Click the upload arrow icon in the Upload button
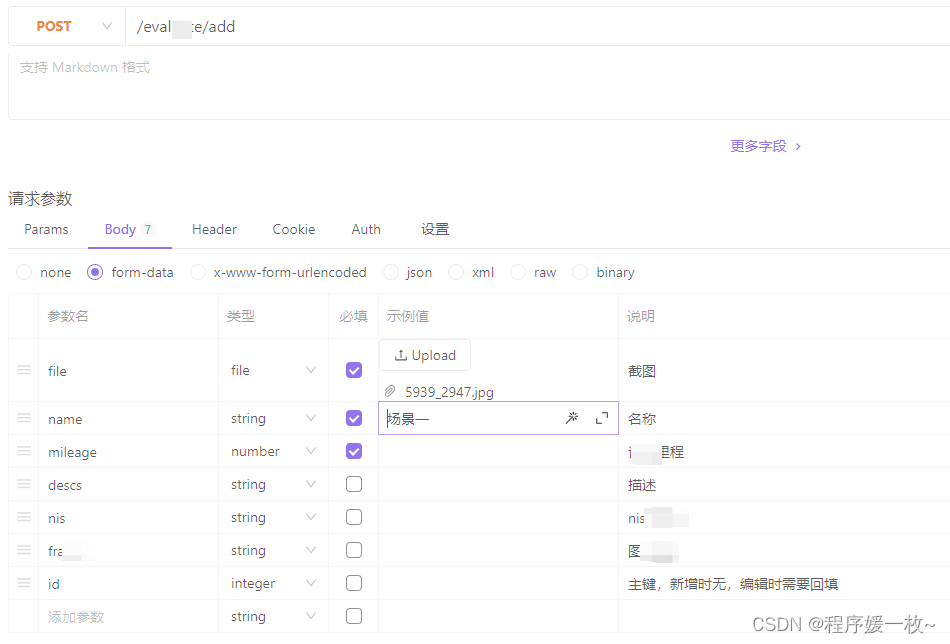The width and height of the screenshot is (950, 644). point(400,355)
